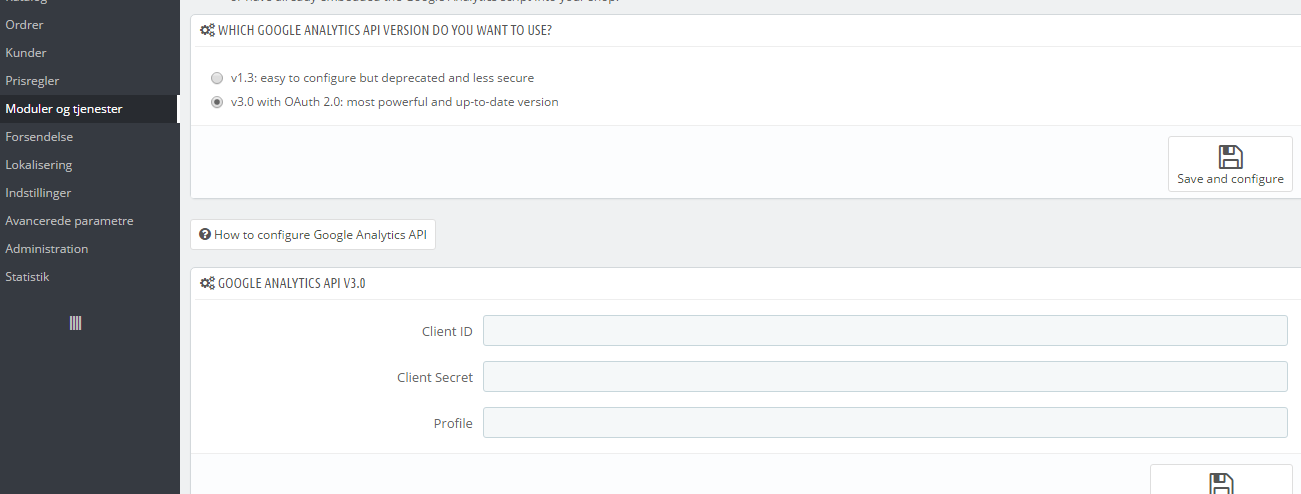Click Save and configure button
Image resolution: width=1301 pixels, height=494 pixels.
pos(1230,164)
